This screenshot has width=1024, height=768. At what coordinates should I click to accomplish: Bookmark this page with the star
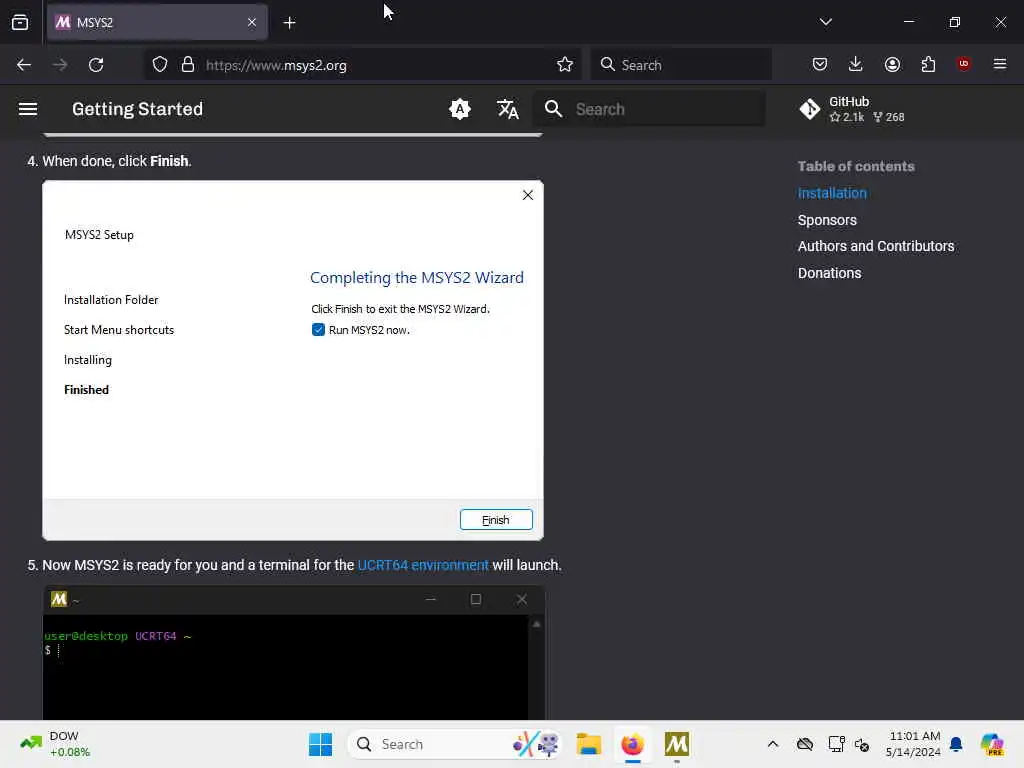[565, 65]
